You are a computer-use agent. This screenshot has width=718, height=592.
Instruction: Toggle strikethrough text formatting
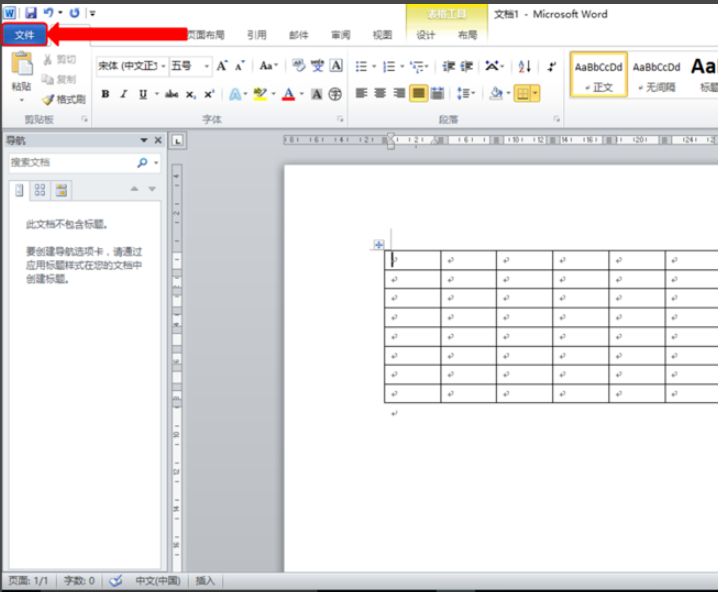(172, 94)
